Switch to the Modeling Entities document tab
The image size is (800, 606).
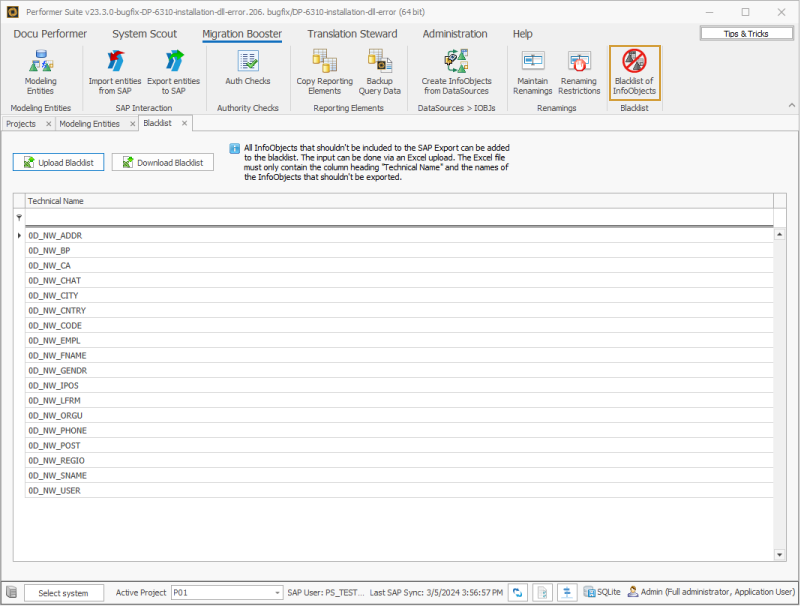click(x=89, y=124)
